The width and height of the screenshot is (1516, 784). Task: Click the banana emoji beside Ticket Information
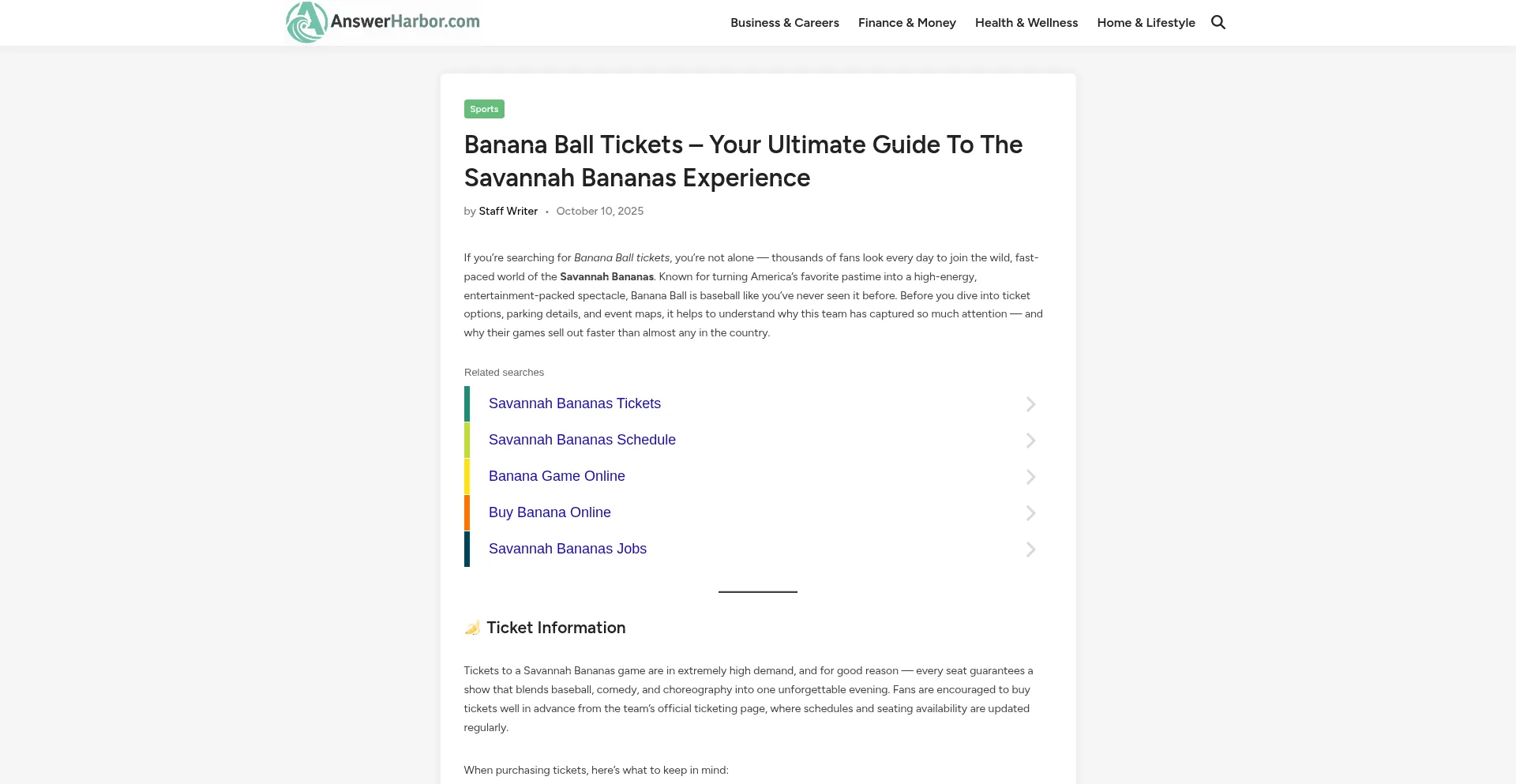point(472,628)
